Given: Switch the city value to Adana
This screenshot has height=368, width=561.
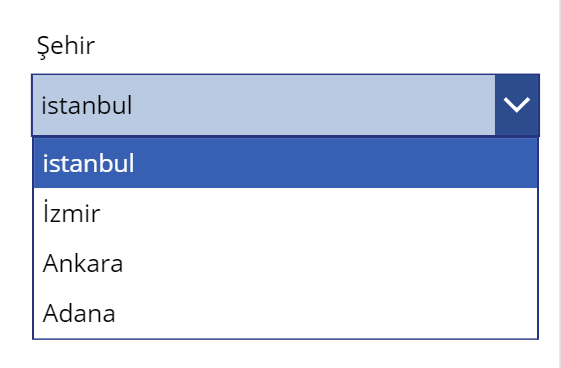Looking at the screenshot, I should (x=285, y=313).
